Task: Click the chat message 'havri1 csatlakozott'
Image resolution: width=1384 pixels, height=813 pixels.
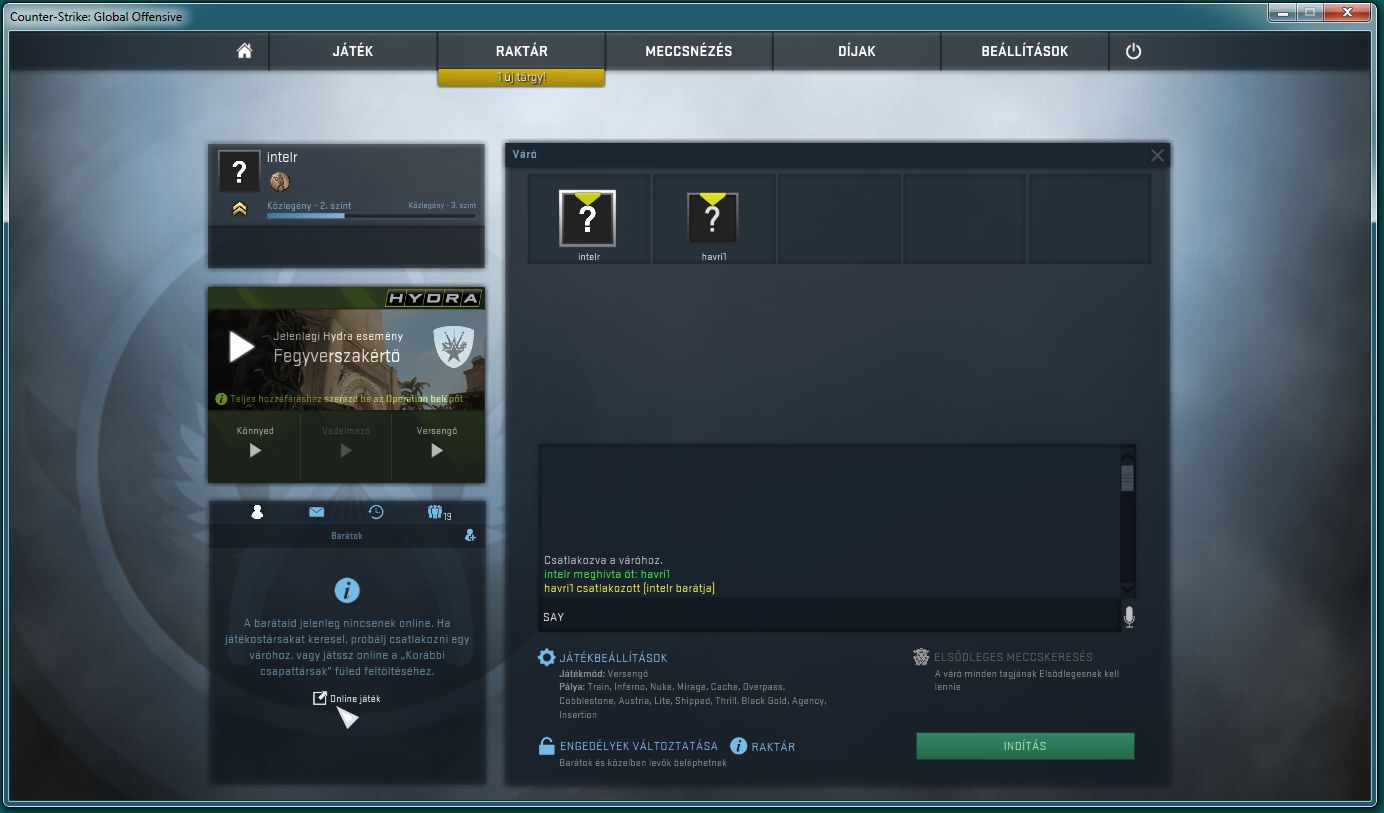Action: coord(629,588)
